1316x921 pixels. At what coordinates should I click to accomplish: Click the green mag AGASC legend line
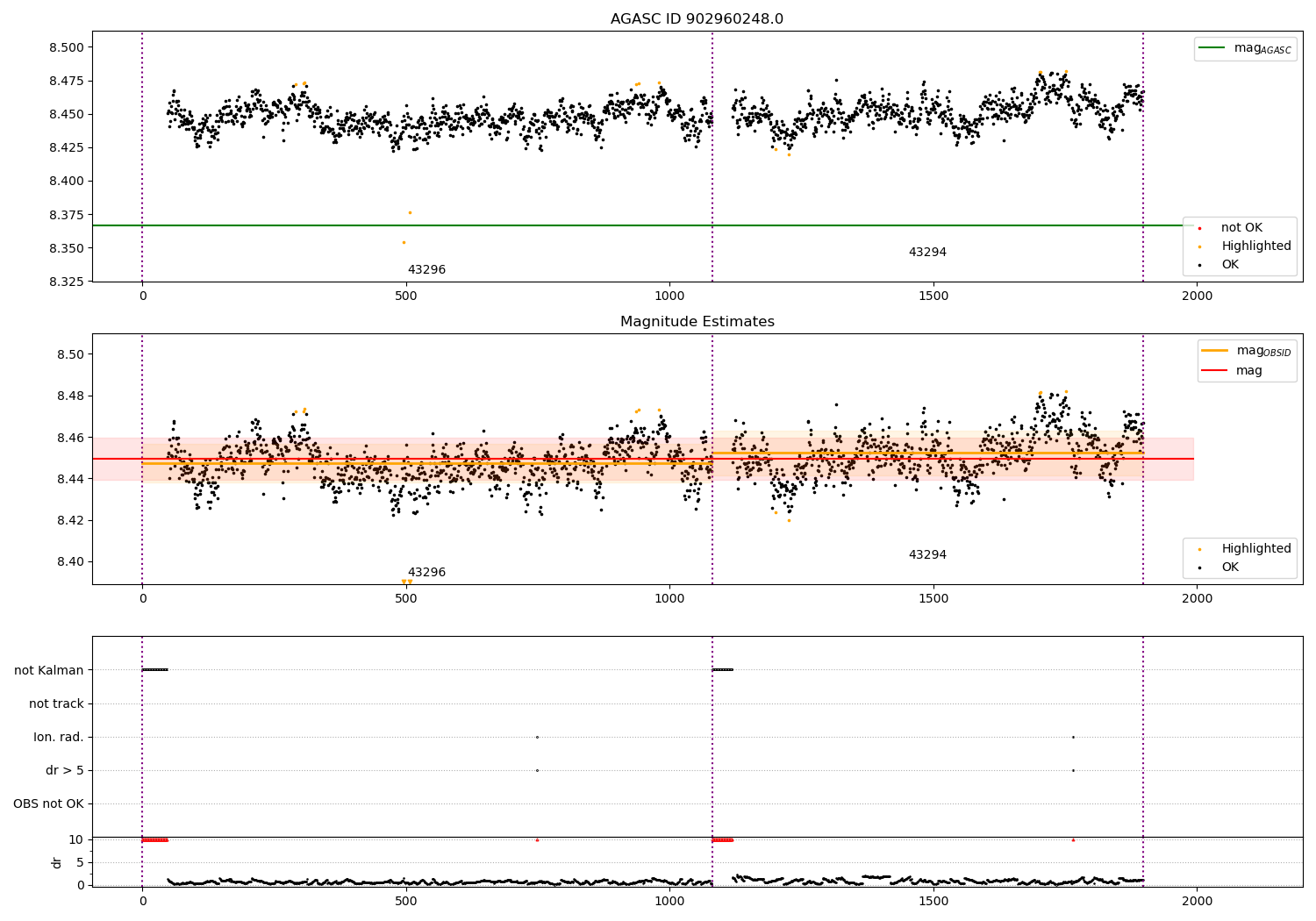coord(1213,48)
